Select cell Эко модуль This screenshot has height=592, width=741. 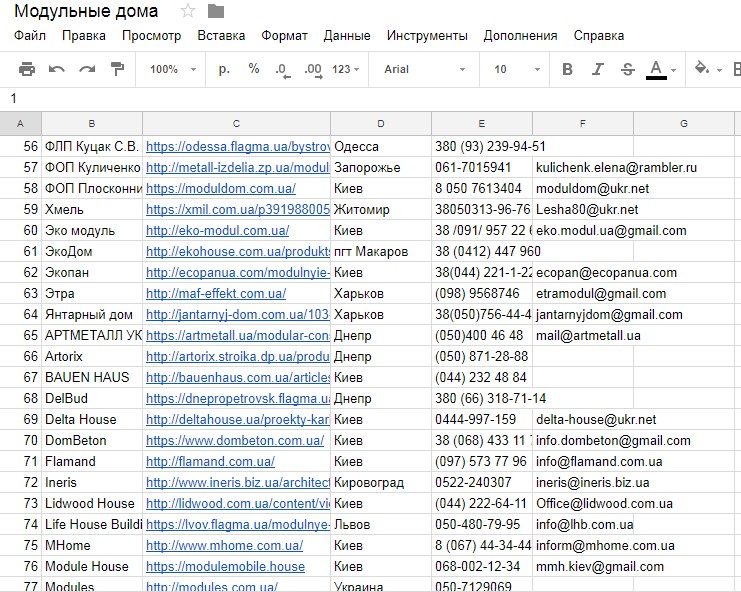[x=92, y=231]
